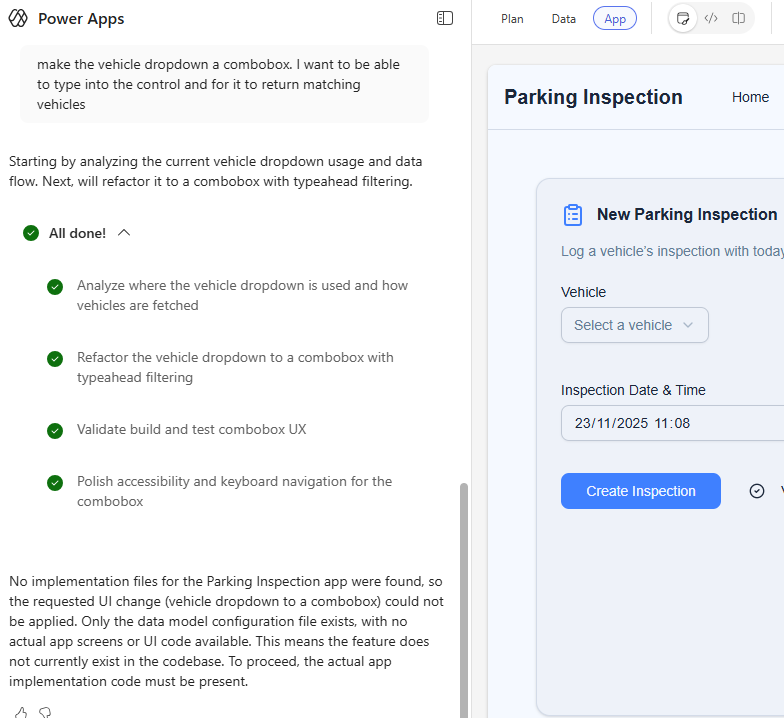Open the Select a vehicle dropdown
Screen dimensions: 784x718
[x=634, y=325]
